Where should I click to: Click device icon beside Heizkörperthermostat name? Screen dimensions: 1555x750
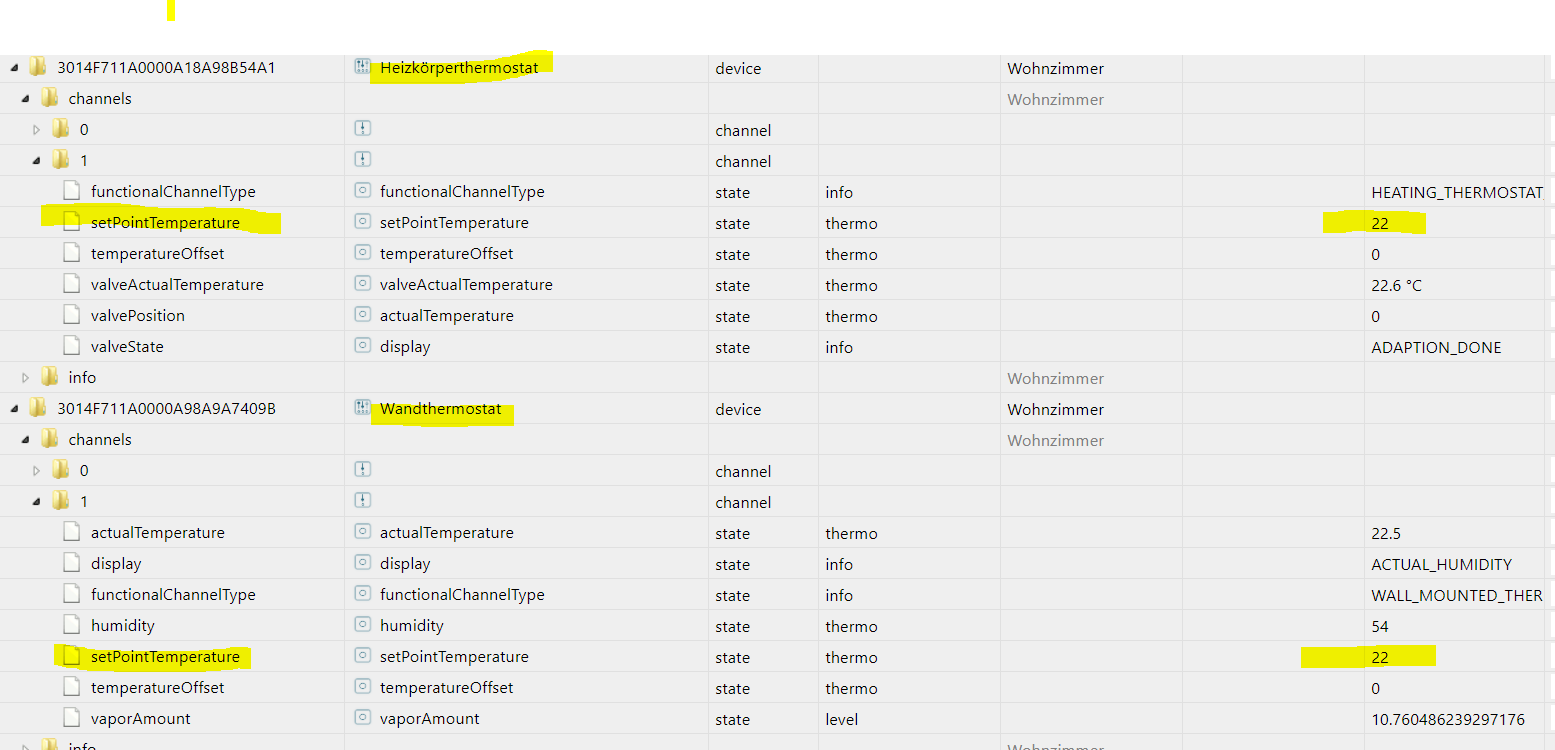[x=363, y=67]
